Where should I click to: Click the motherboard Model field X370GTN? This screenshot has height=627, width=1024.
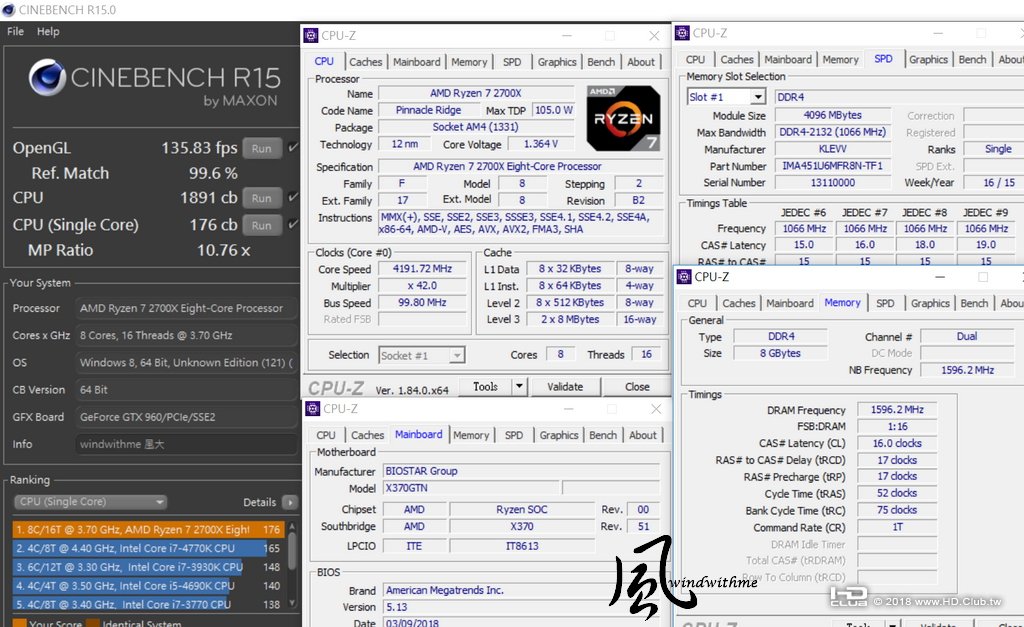pyautogui.click(x=472, y=488)
